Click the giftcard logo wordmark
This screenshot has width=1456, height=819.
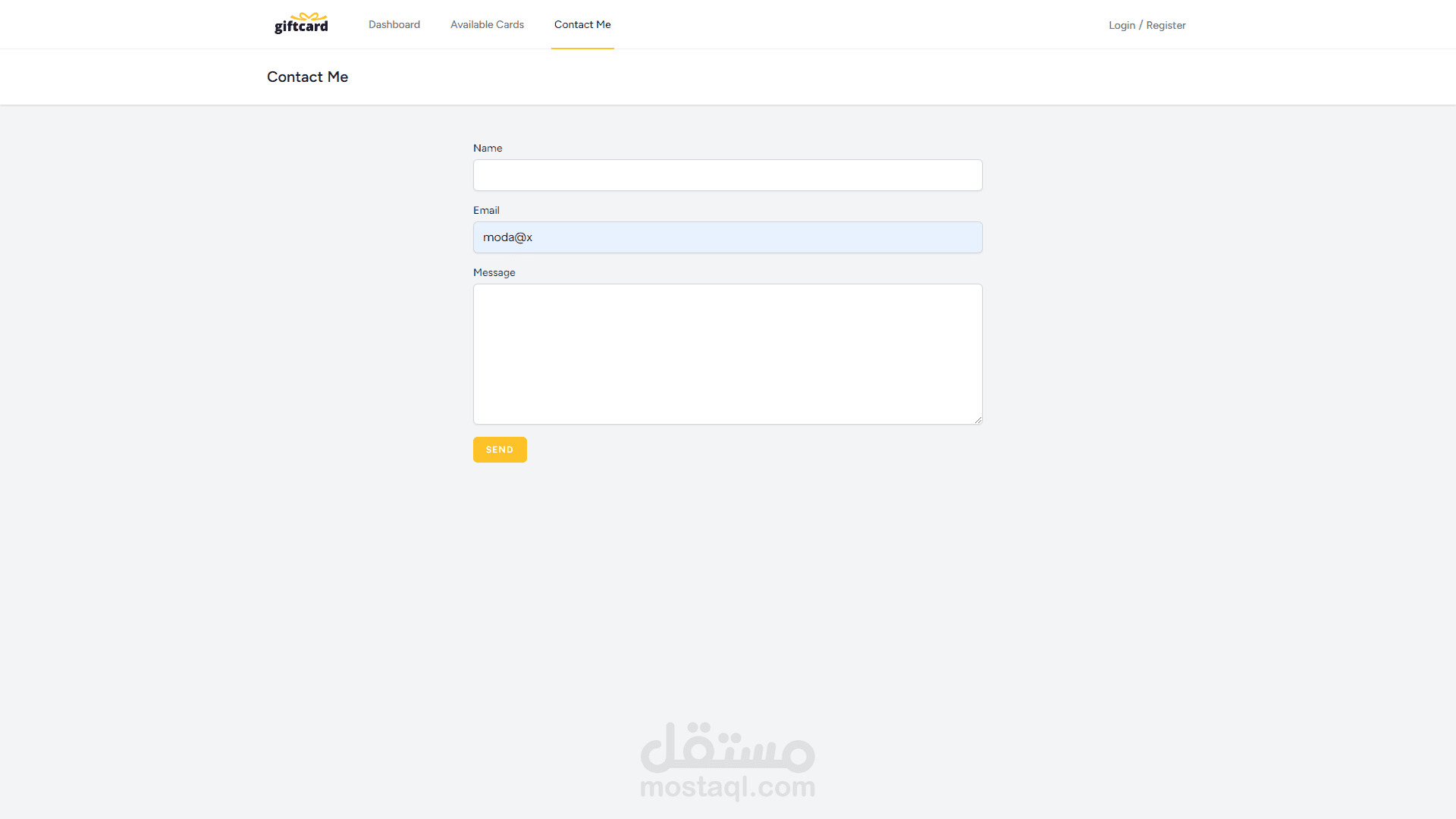point(301,27)
